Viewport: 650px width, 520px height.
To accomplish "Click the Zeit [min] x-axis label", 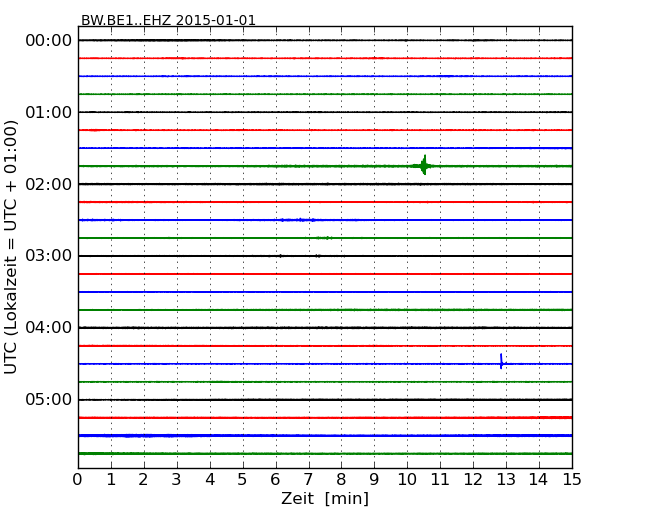I will coord(325,498).
